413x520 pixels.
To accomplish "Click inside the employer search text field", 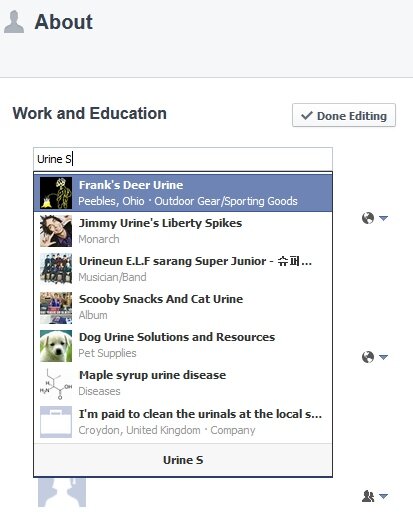I will click(x=183, y=159).
